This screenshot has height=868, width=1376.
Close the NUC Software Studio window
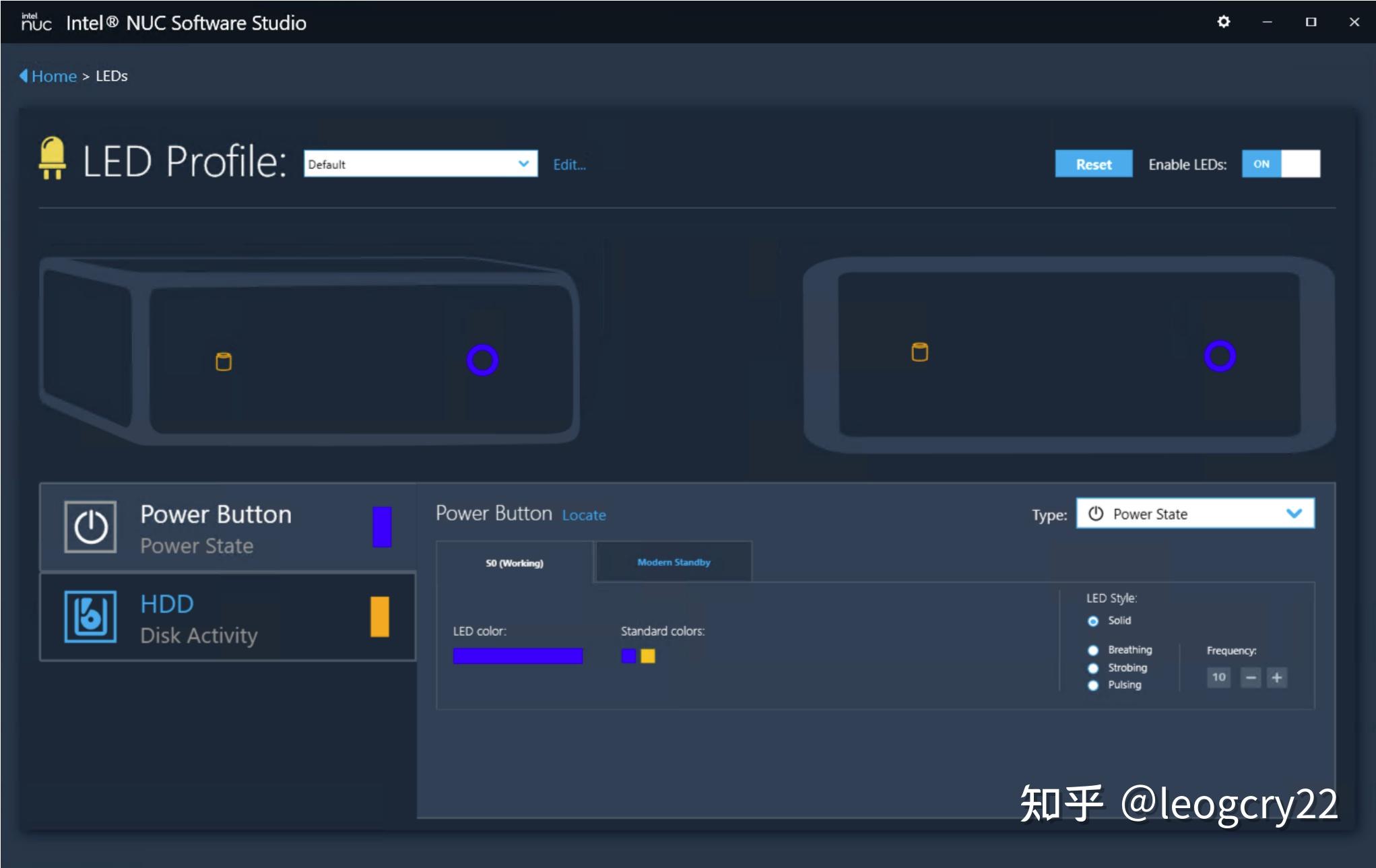pyautogui.click(x=1354, y=22)
